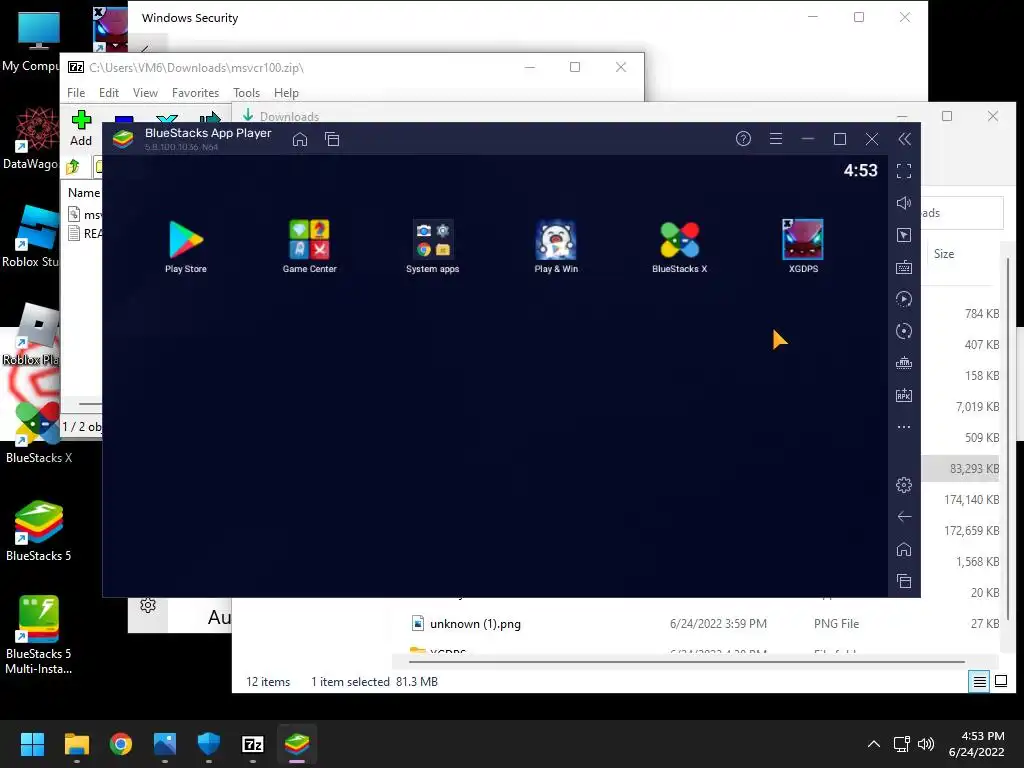Open the BlueStacks hamburger menu
The height and width of the screenshot is (768, 1024).
776,138
